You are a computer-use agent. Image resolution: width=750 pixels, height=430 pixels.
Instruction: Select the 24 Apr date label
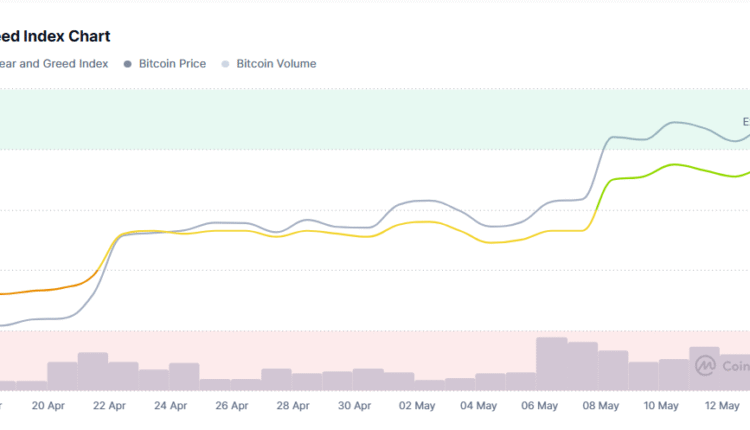click(171, 406)
